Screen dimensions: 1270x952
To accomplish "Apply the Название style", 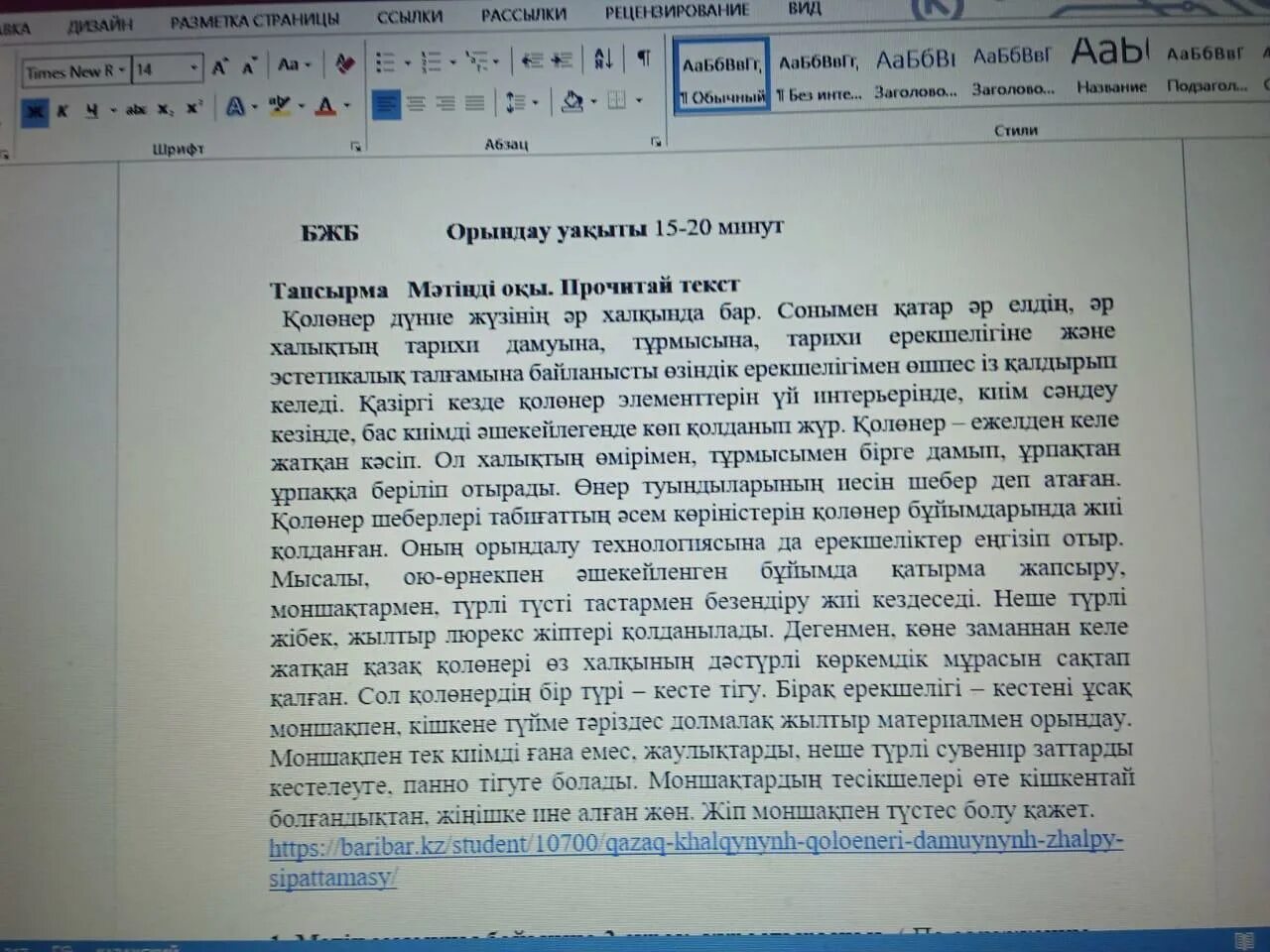I will pos(1110,66).
